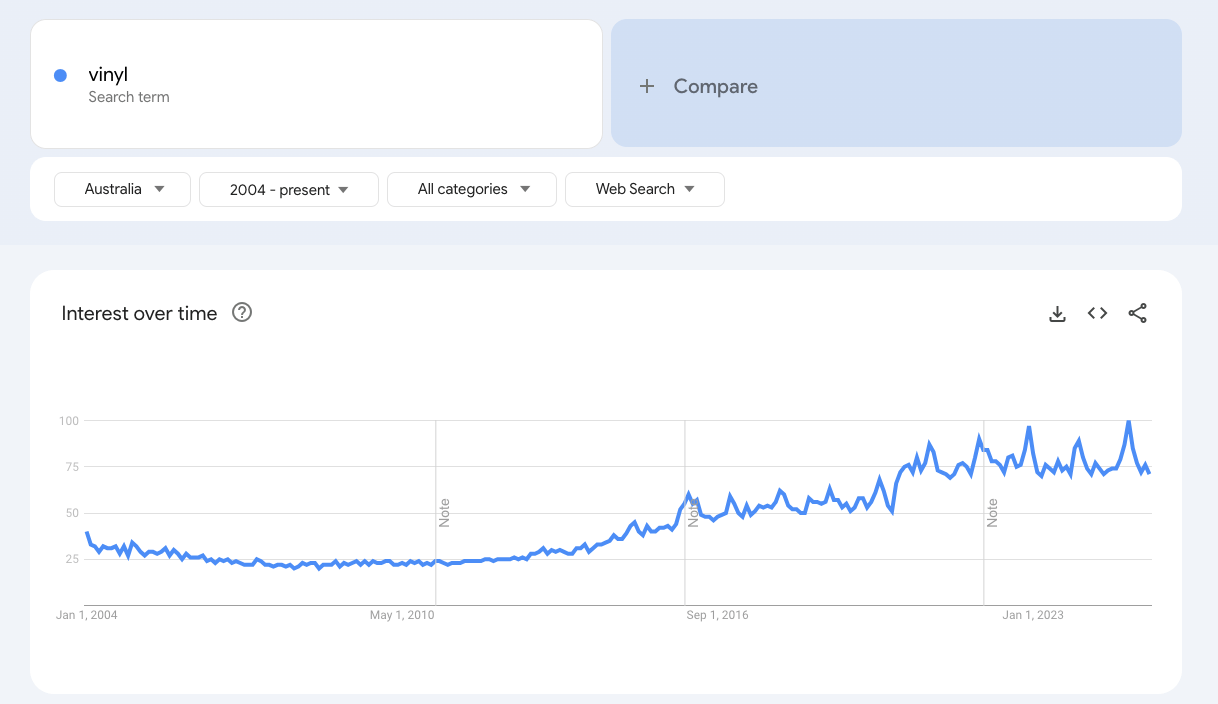The image size is (1218, 704).
Task: Click the Note marker near Sep 2016
Action: [693, 512]
